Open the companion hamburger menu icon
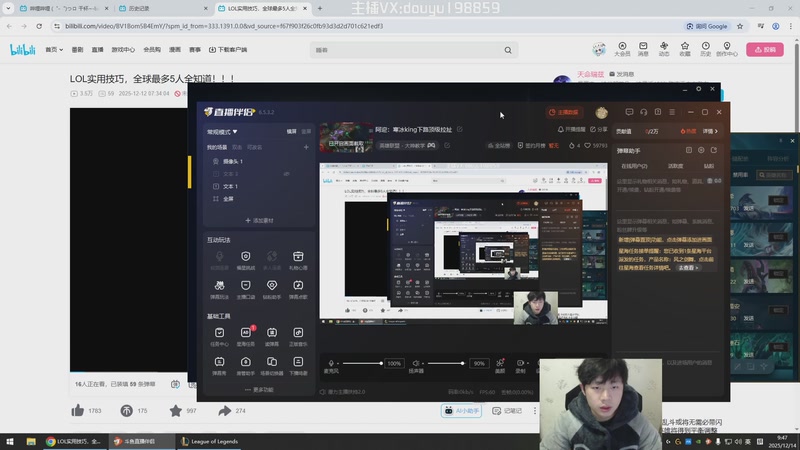Screen dimensions: 800x450 tap(672, 112)
